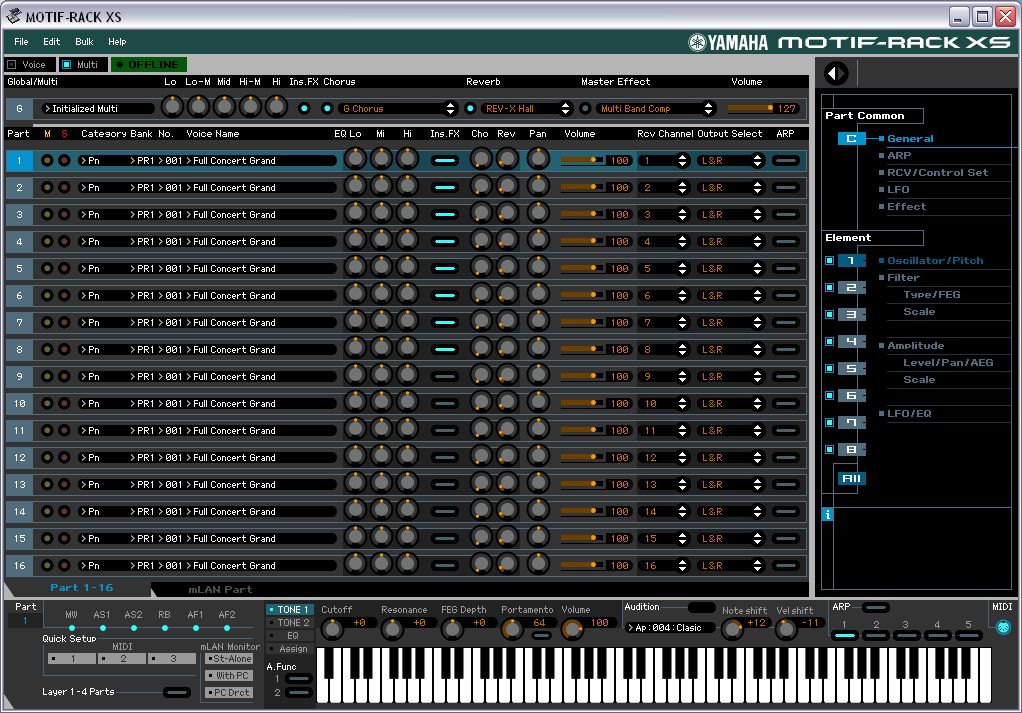
Task: Click the All elements button
Action: [851, 478]
